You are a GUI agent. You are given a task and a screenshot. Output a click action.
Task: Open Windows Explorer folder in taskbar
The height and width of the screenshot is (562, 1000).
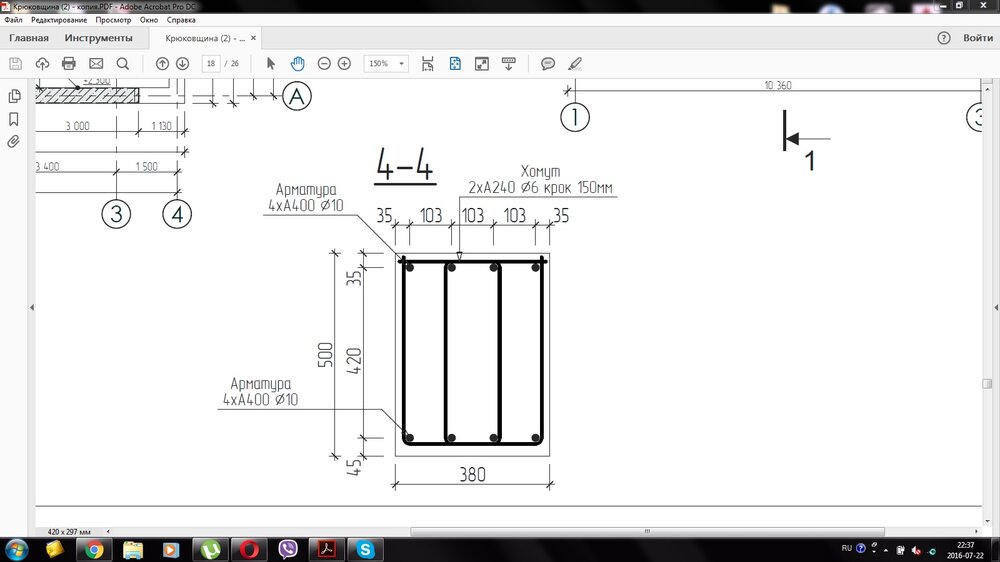[x=133, y=549]
